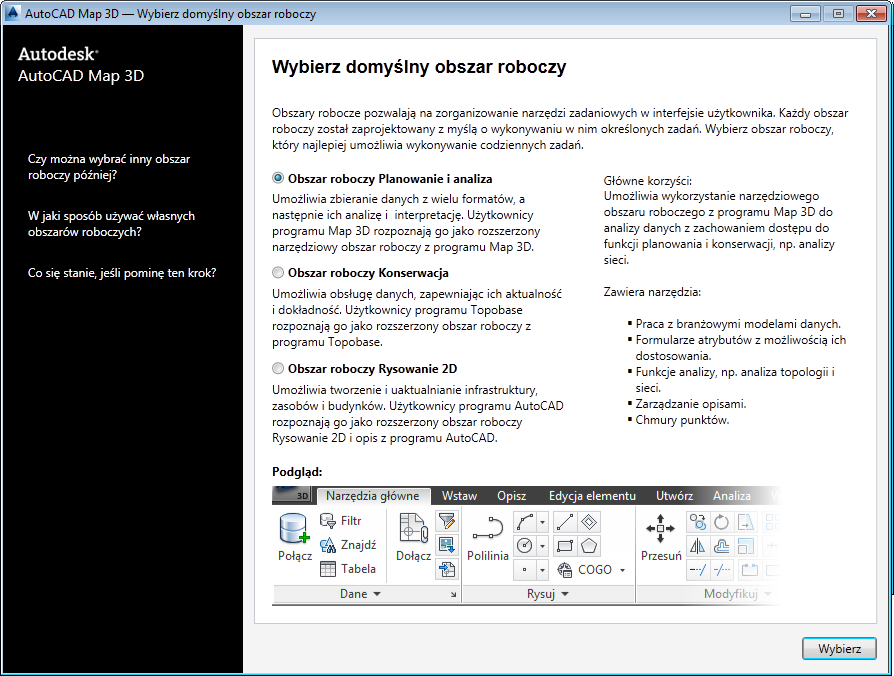Click the offset shape icon beside mirror
This screenshot has width=894, height=676.
coord(721,546)
